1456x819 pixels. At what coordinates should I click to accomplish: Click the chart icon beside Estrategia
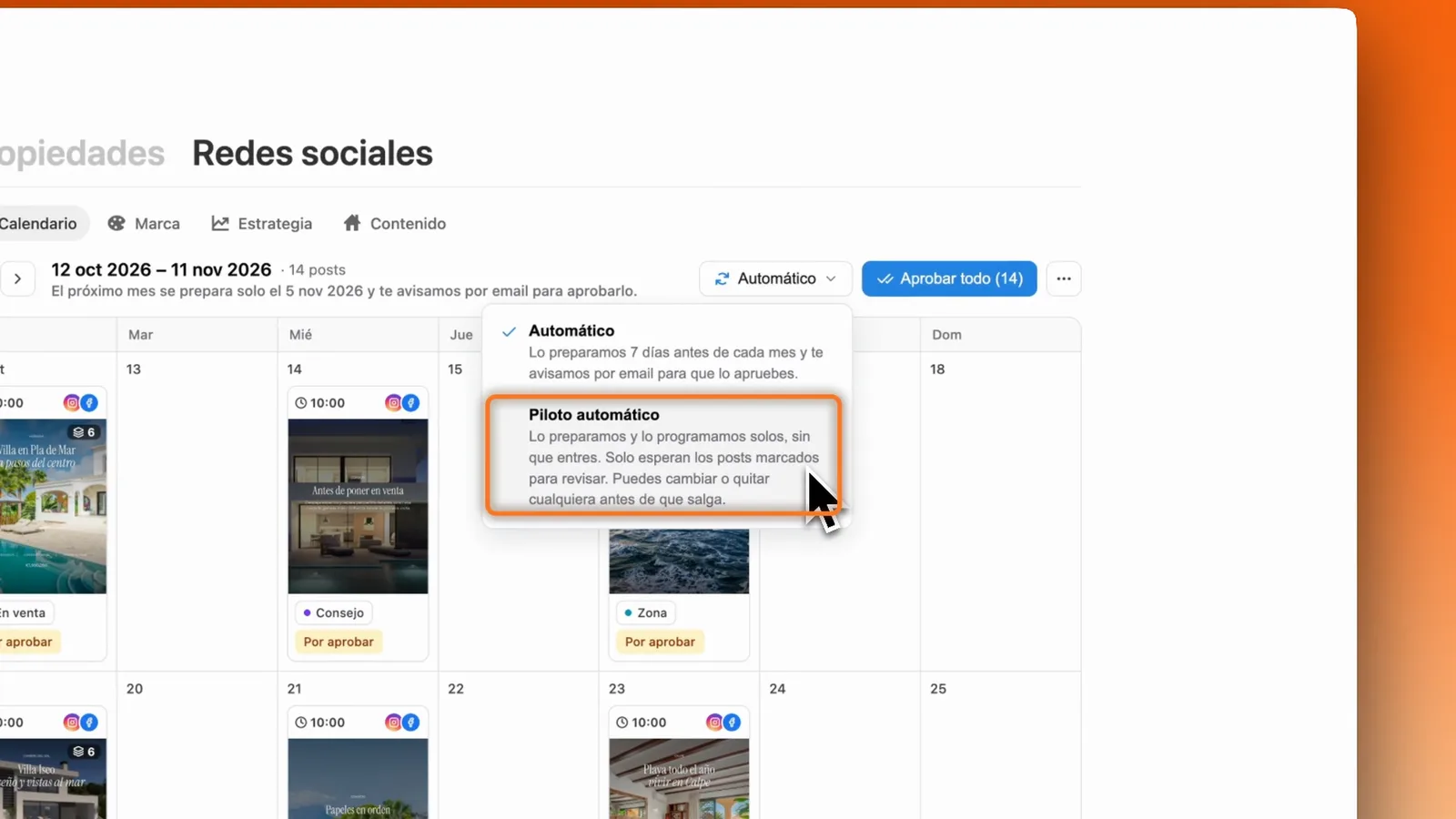(x=220, y=223)
